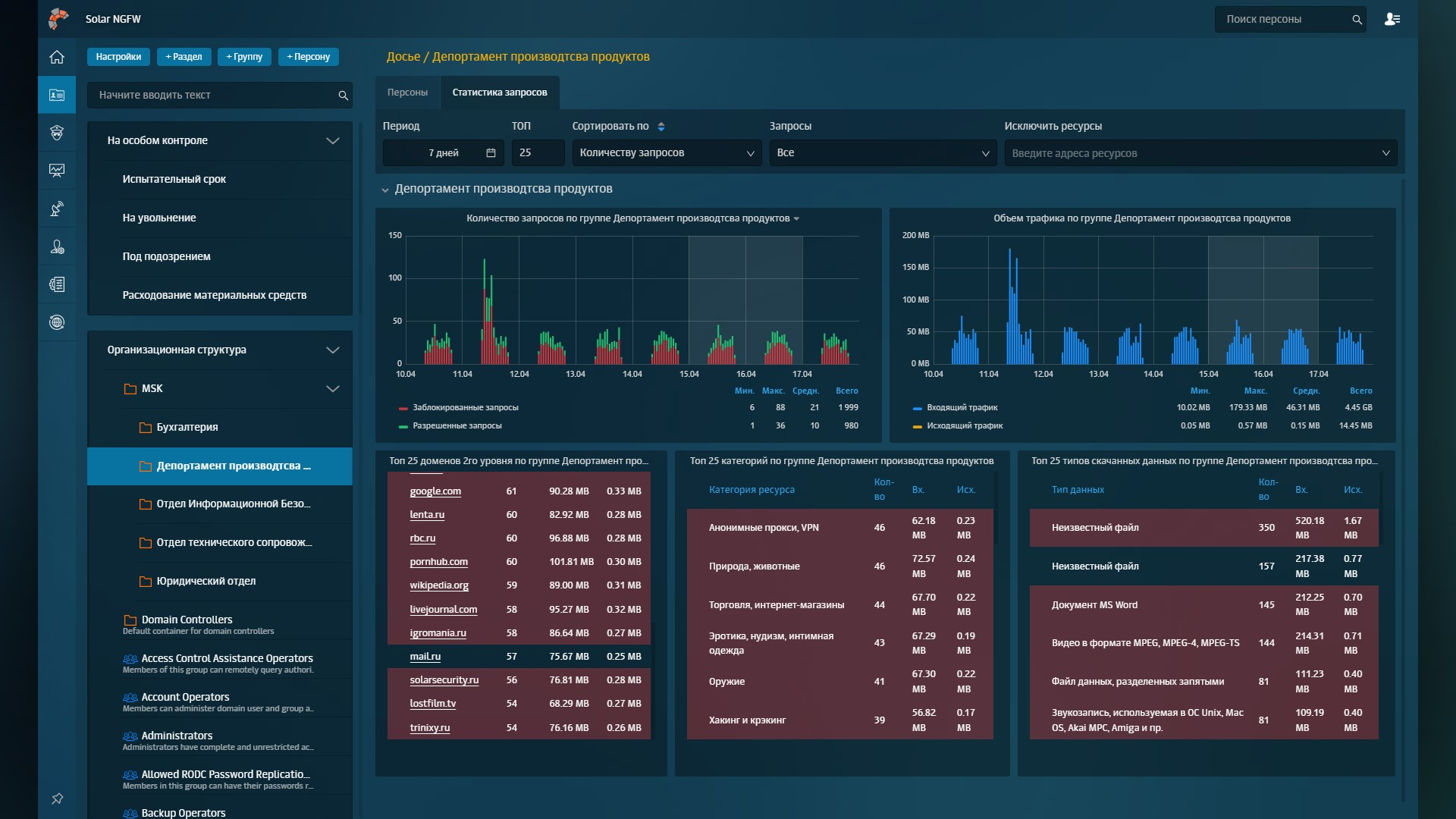Click the search magnifier in person search

click(1357, 20)
